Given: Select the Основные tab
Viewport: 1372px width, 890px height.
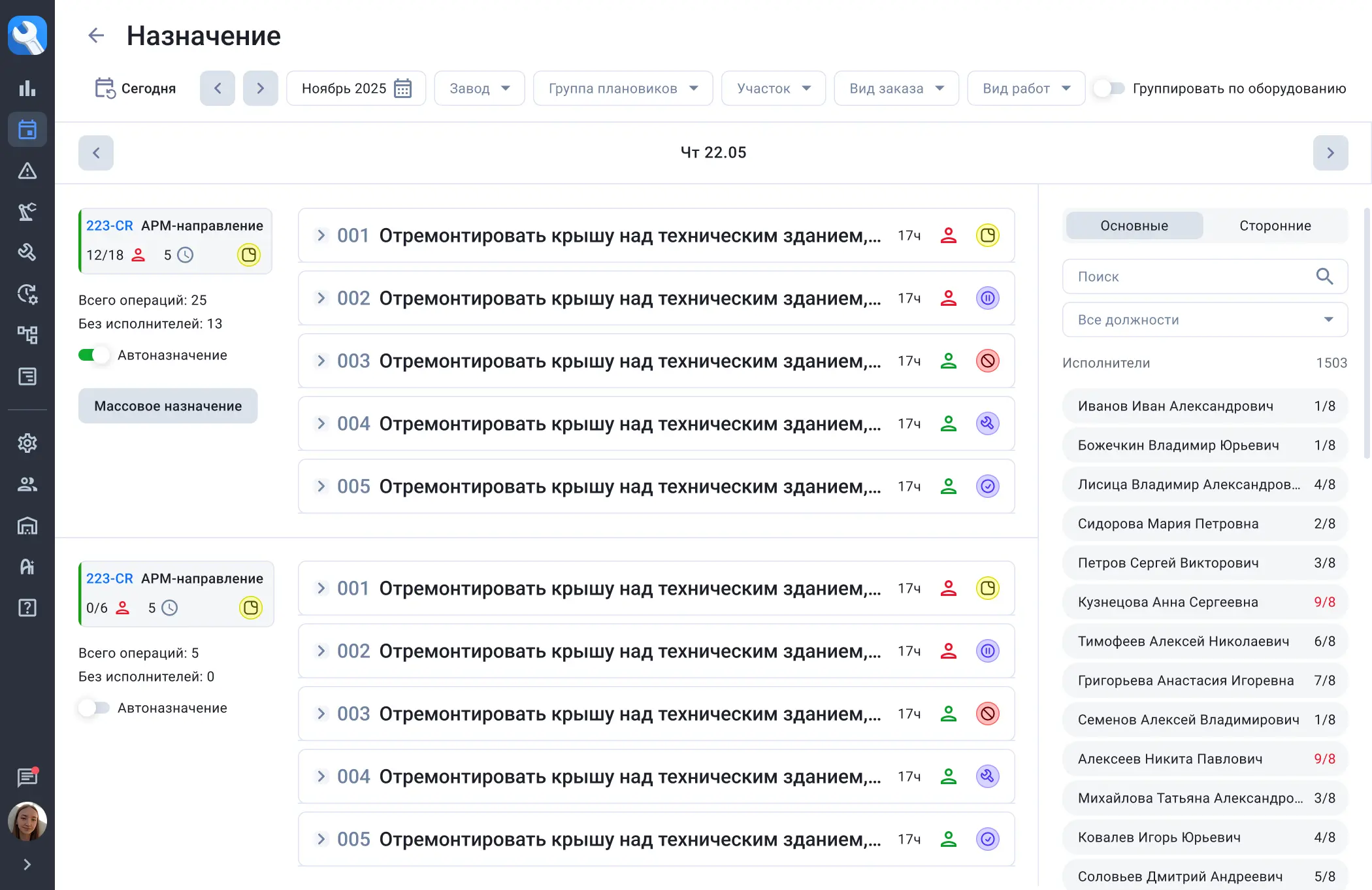Looking at the screenshot, I should 1134,225.
